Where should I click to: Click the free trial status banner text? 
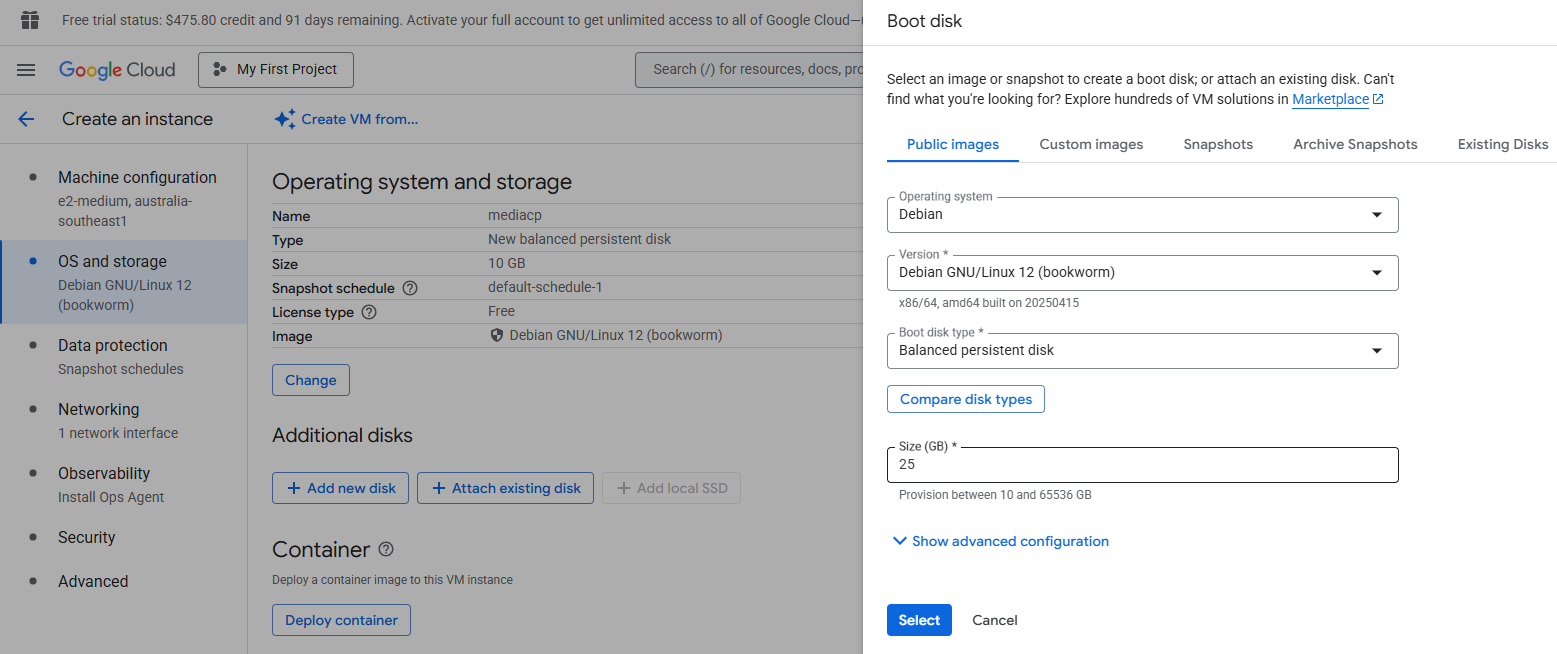pyautogui.click(x=461, y=20)
